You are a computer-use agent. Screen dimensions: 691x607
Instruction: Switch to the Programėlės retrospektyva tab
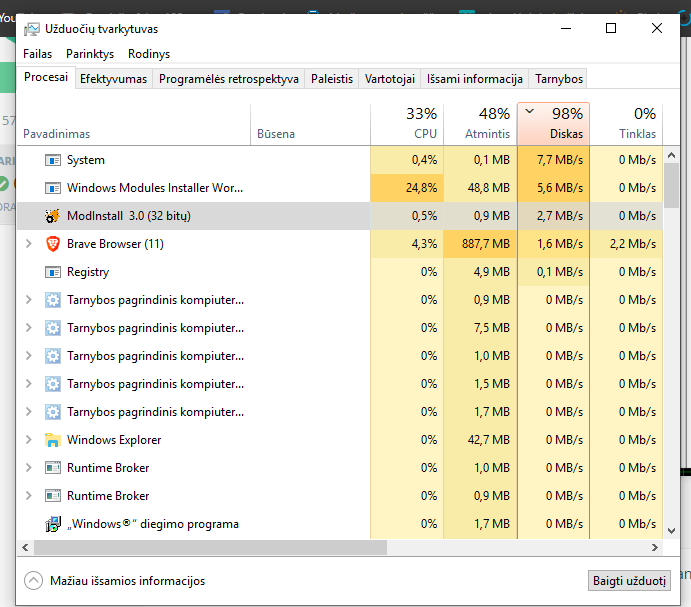[x=229, y=79]
